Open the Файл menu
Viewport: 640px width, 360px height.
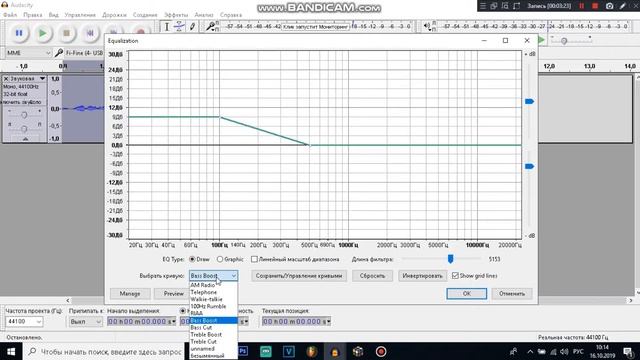coord(10,15)
